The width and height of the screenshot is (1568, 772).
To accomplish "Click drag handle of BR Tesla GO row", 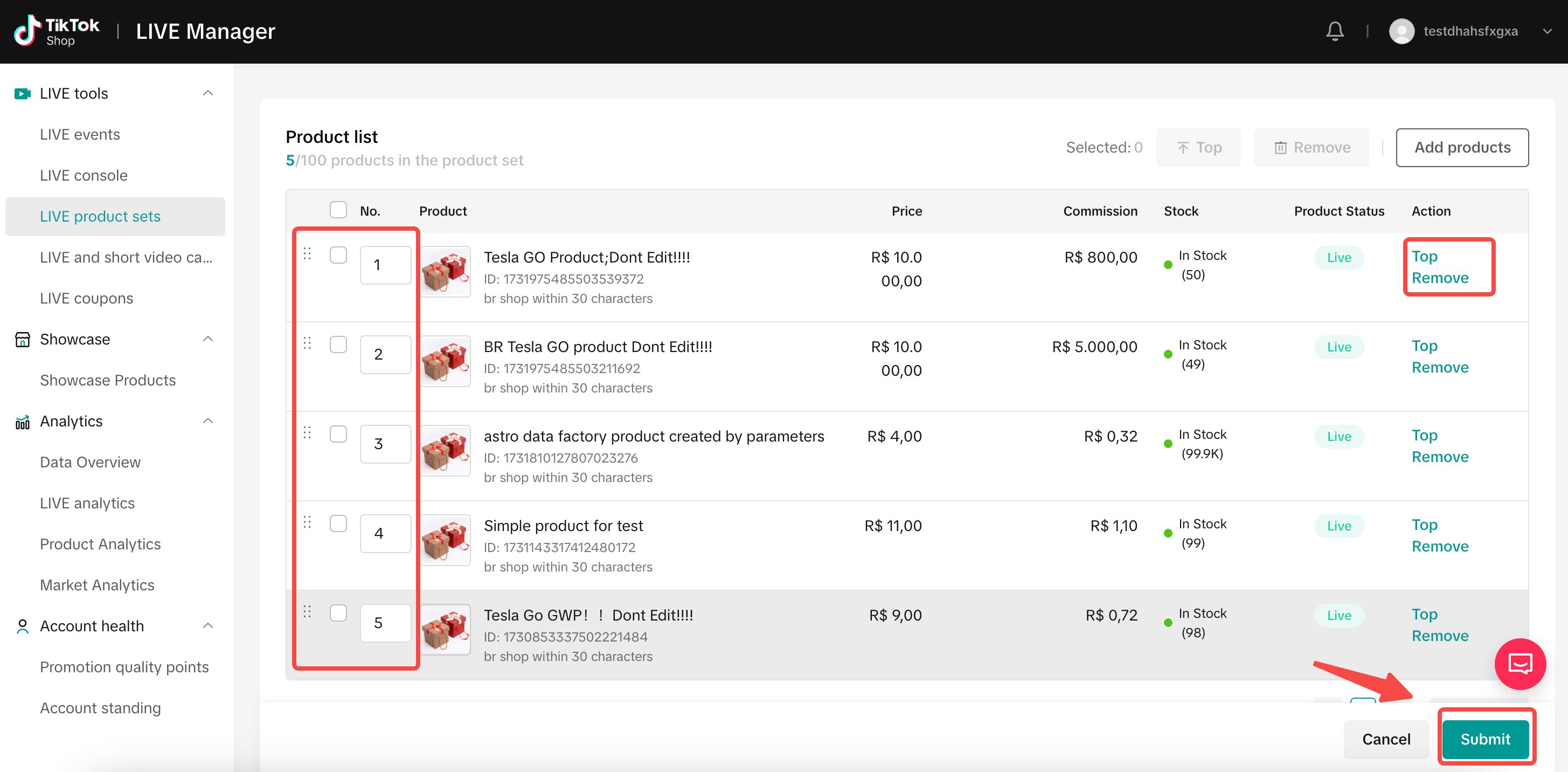I will pos(307,343).
